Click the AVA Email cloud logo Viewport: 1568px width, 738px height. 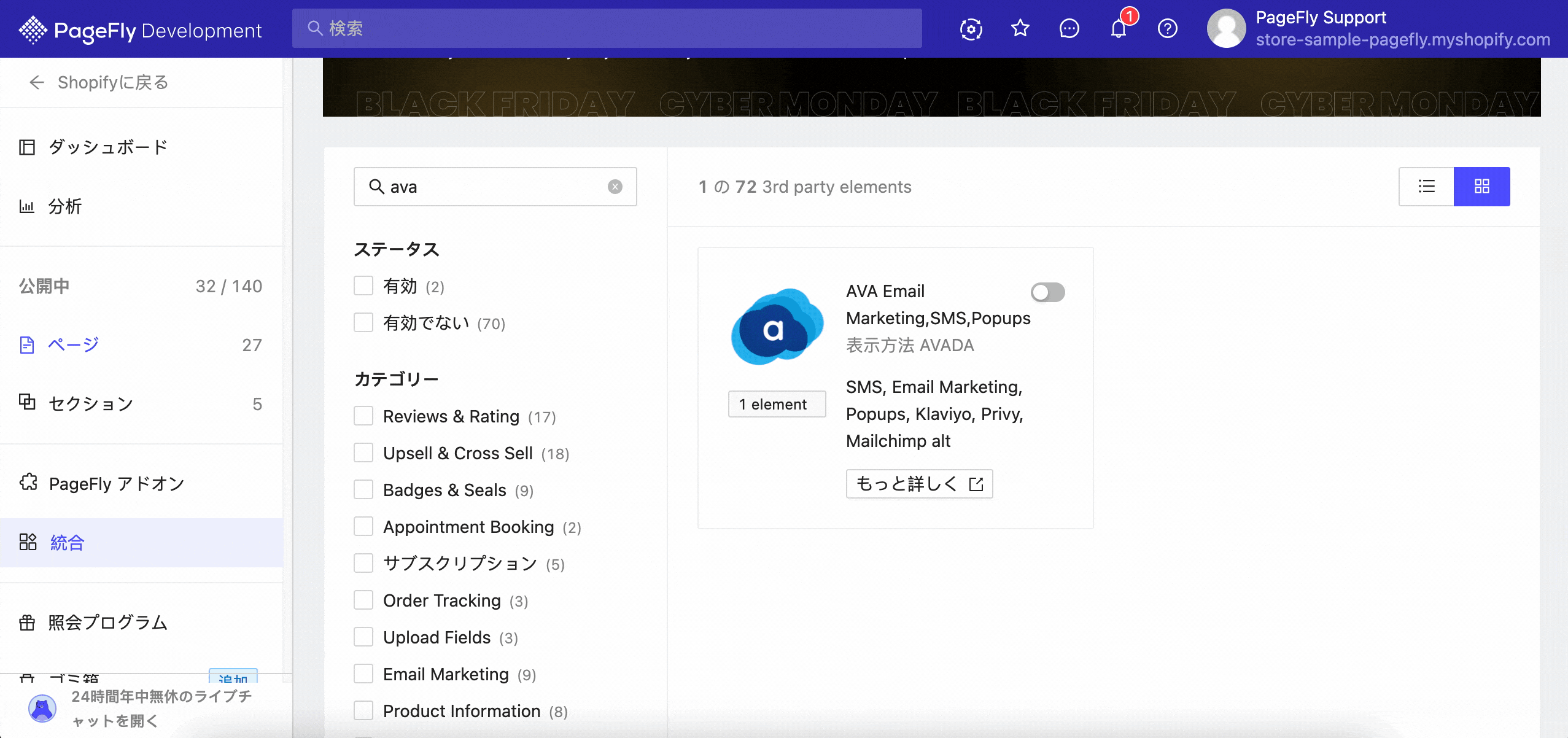coord(777,326)
